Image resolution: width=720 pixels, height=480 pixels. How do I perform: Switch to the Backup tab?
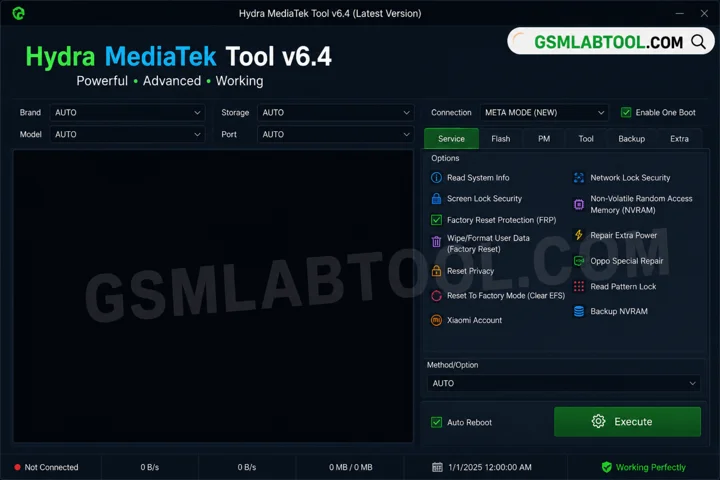point(631,139)
